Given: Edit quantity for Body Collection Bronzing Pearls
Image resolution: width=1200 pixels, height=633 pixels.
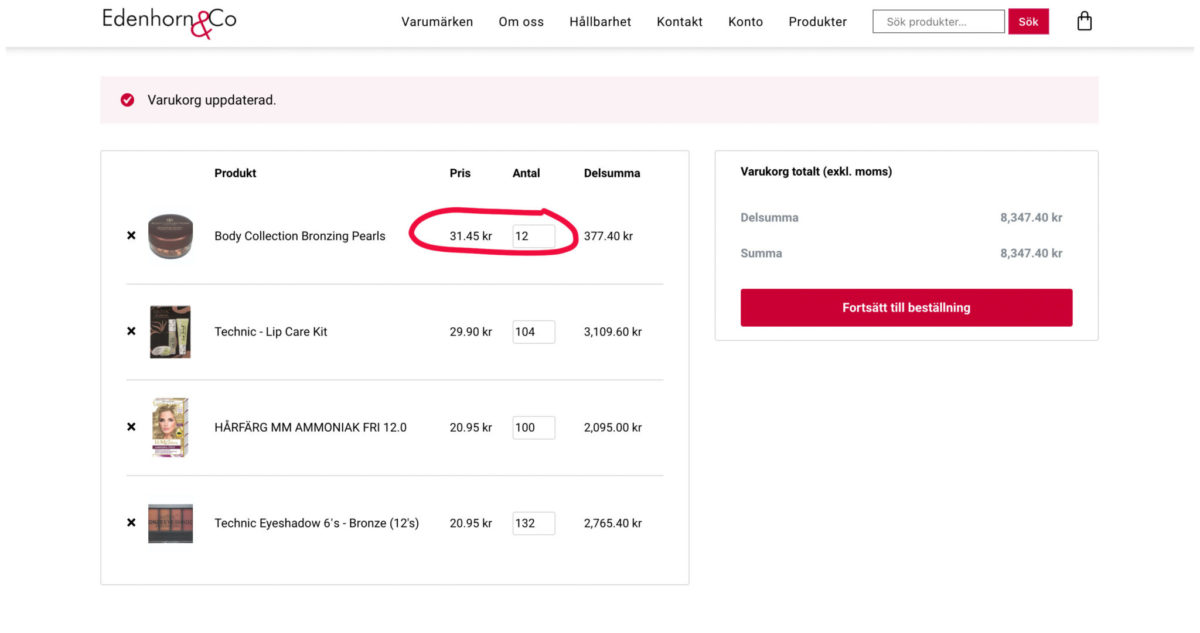Looking at the screenshot, I should (x=533, y=236).
